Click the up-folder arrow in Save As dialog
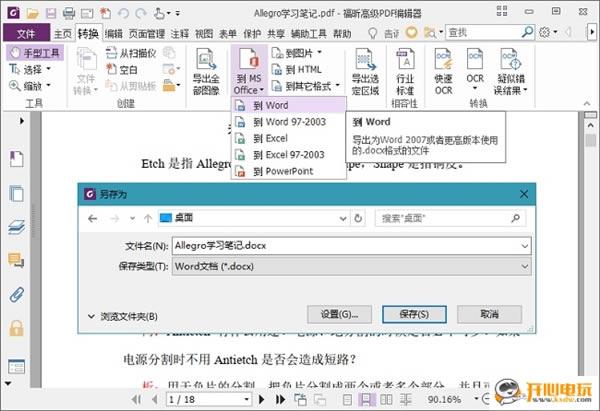600x411 pixels. [x=148, y=219]
